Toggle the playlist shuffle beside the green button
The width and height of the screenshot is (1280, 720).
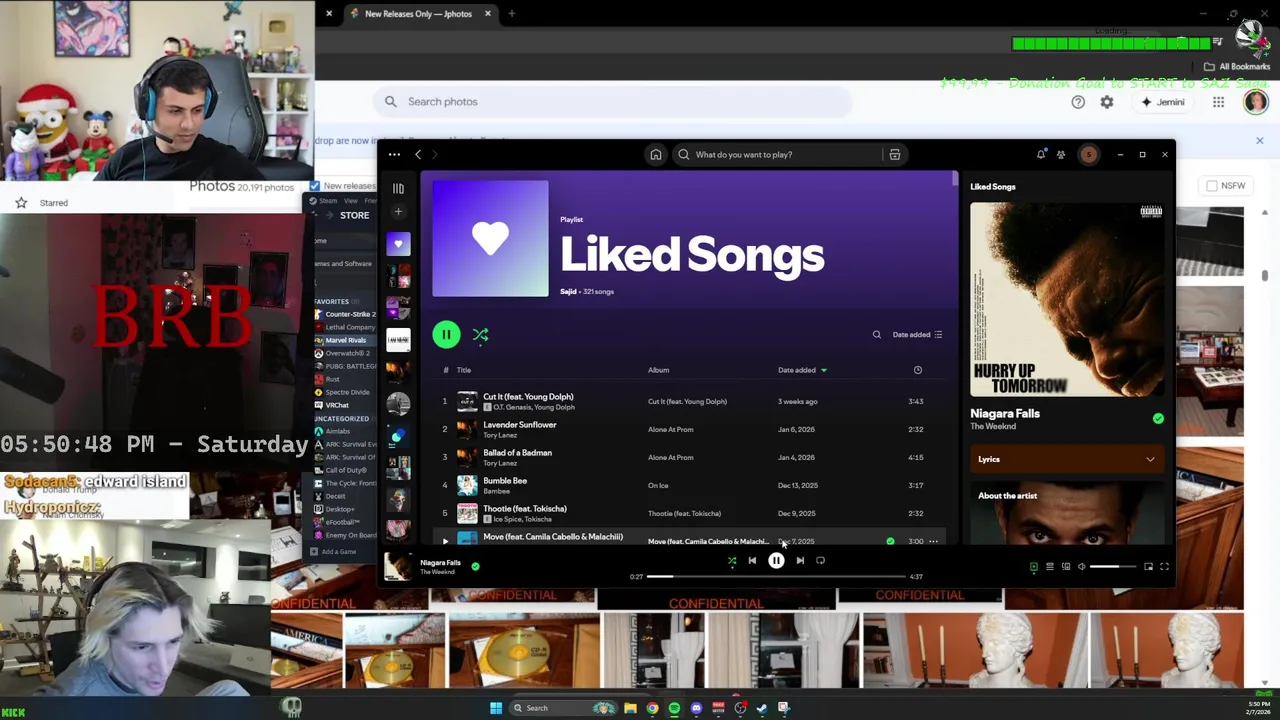pyautogui.click(x=480, y=335)
